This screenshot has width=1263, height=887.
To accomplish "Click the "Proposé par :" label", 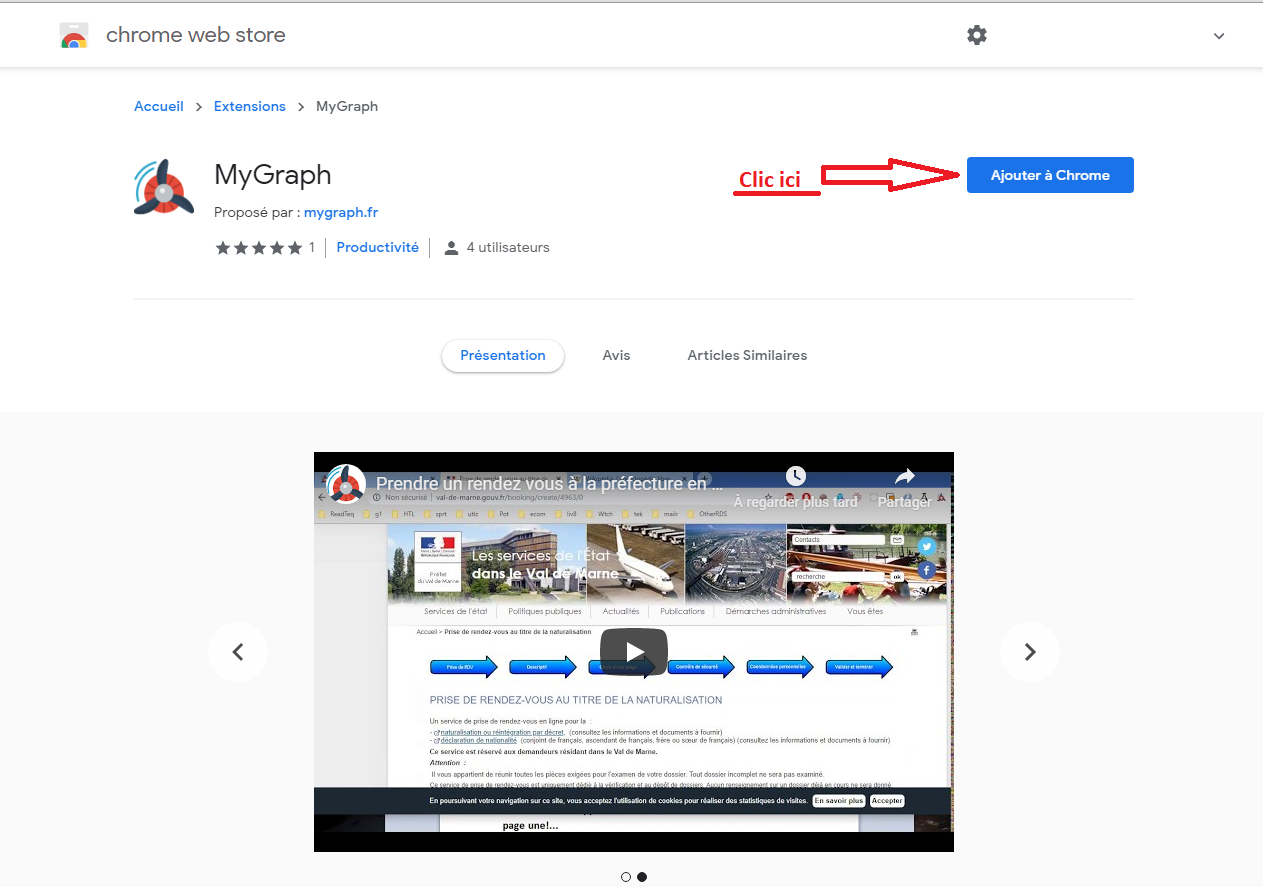I will click(x=257, y=213).
